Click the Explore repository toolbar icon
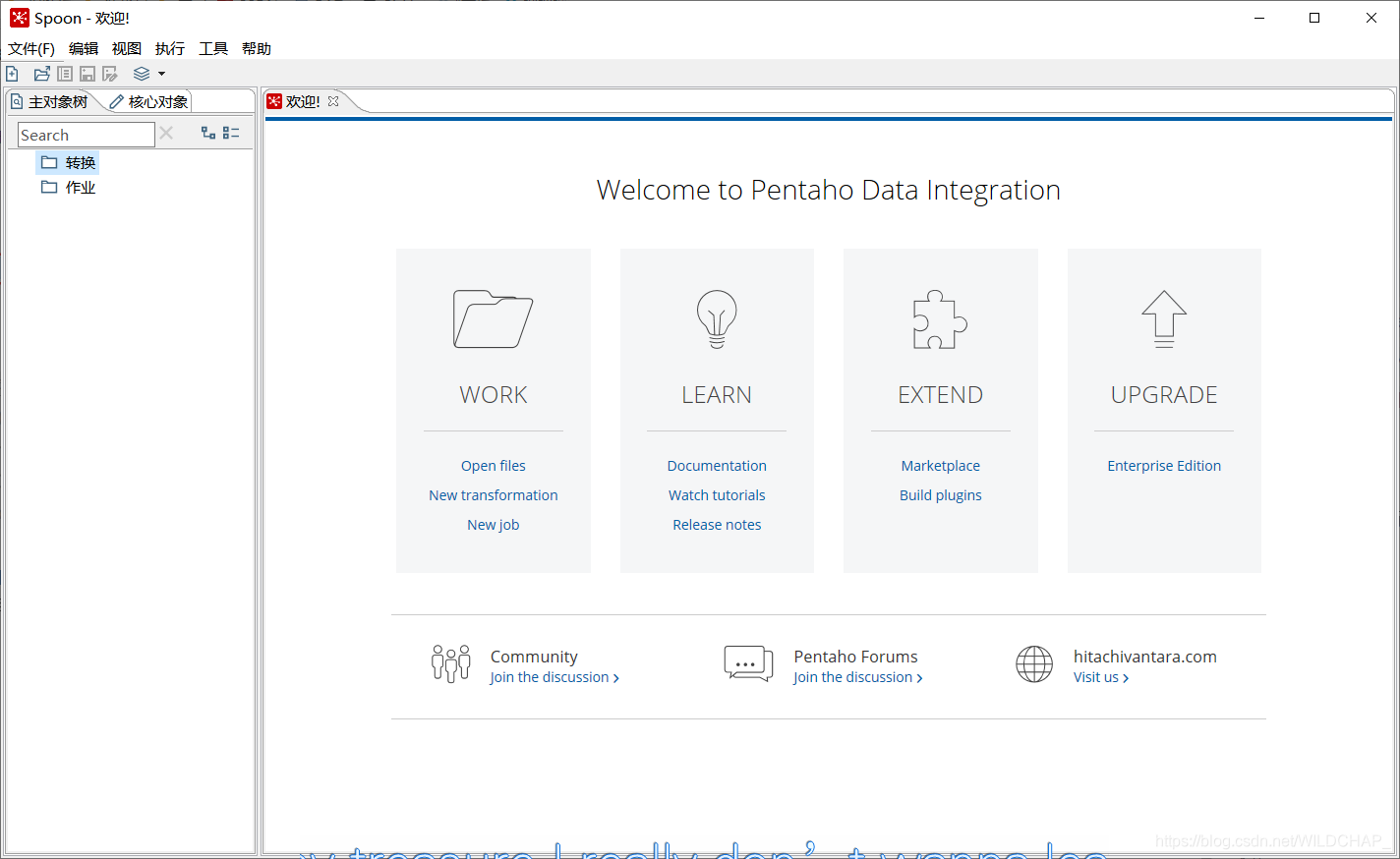The image size is (1400, 859). click(65, 74)
